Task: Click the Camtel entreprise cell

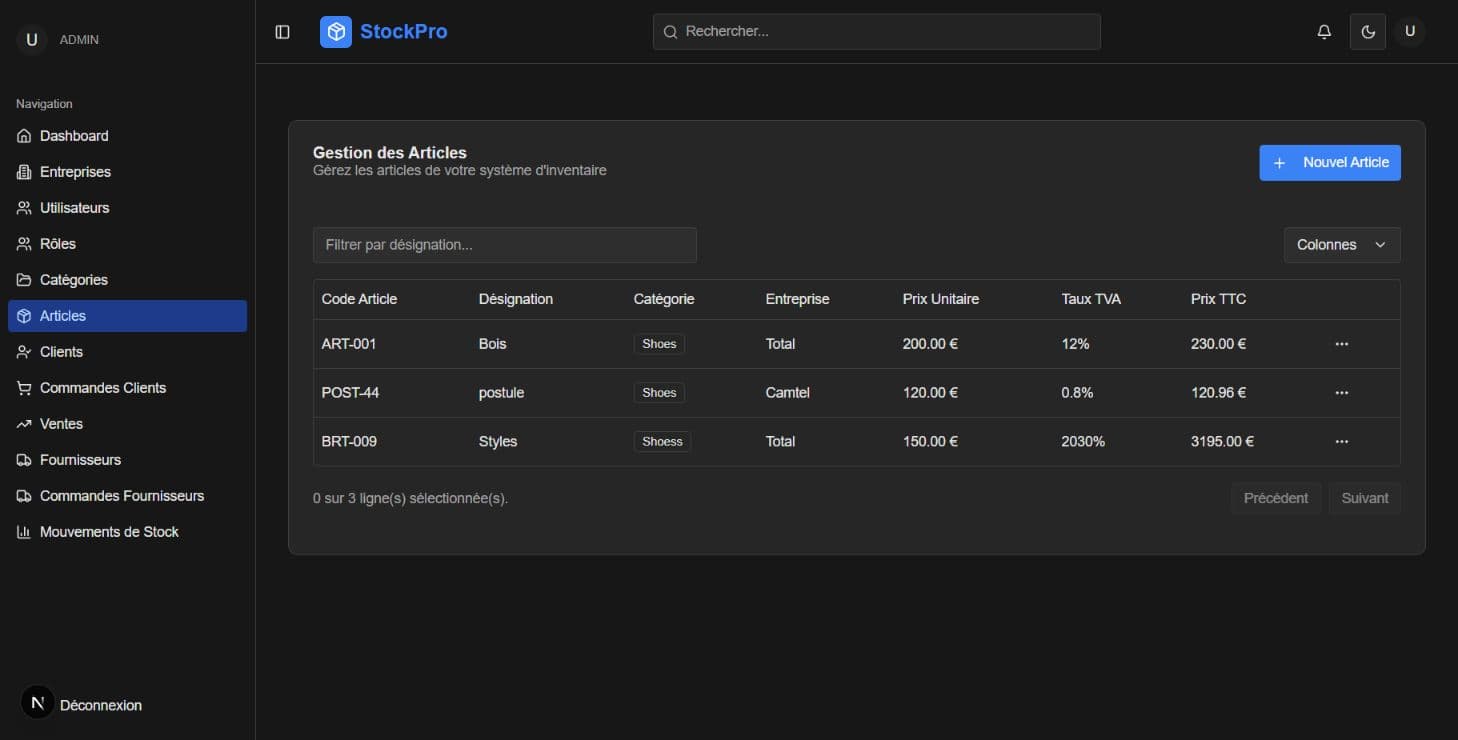Action: [x=788, y=393]
